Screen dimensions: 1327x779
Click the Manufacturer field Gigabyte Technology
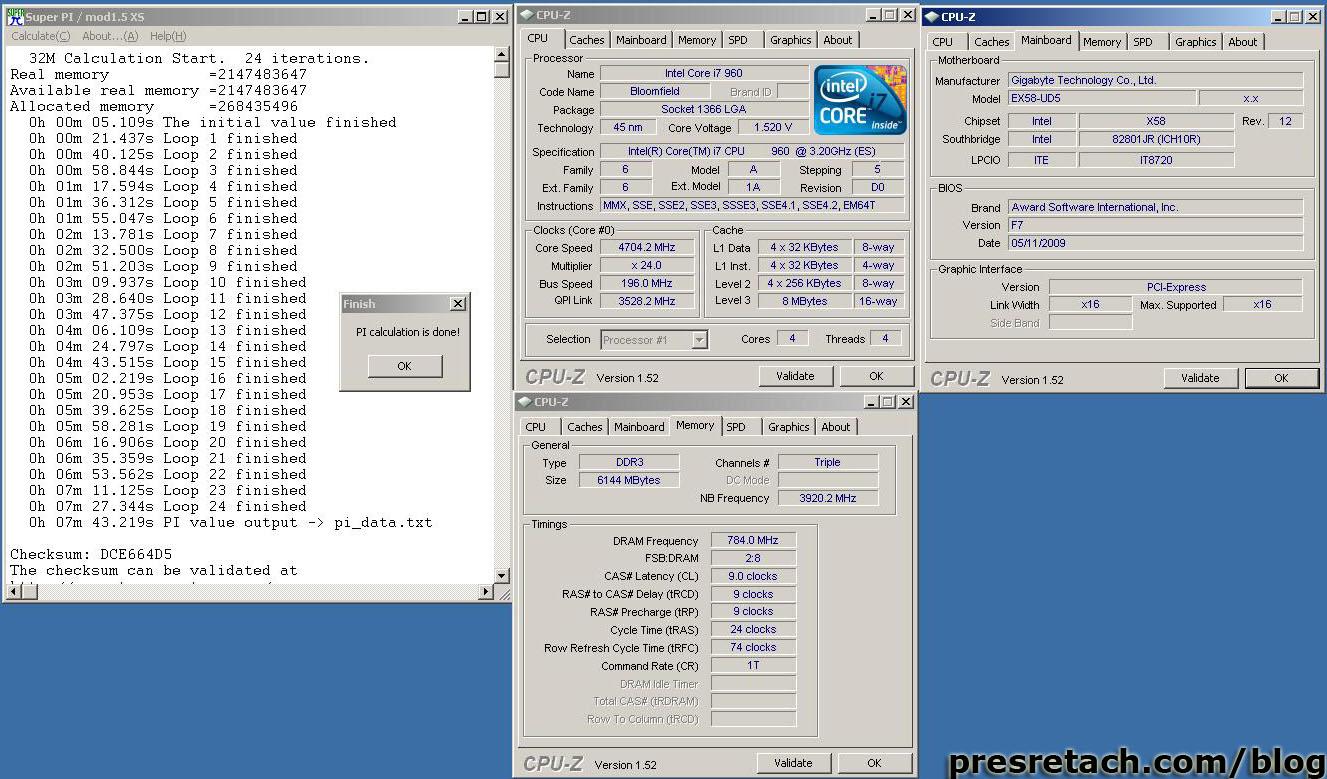tap(1155, 80)
